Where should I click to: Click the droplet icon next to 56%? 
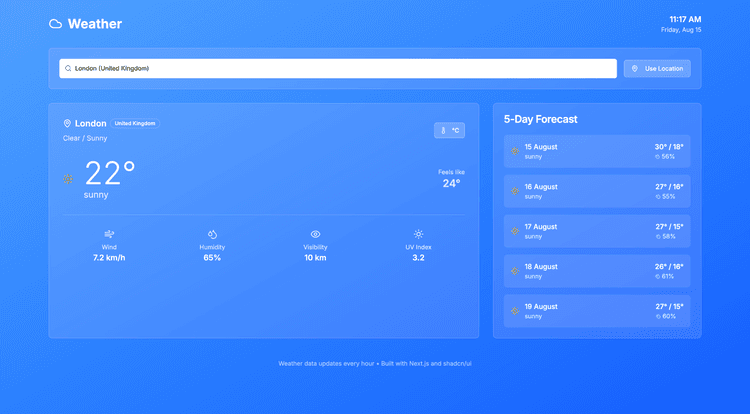tap(658, 157)
